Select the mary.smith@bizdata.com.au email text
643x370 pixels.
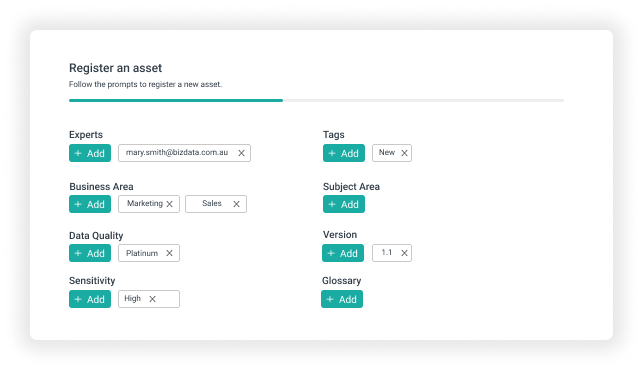tap(177, 153)
